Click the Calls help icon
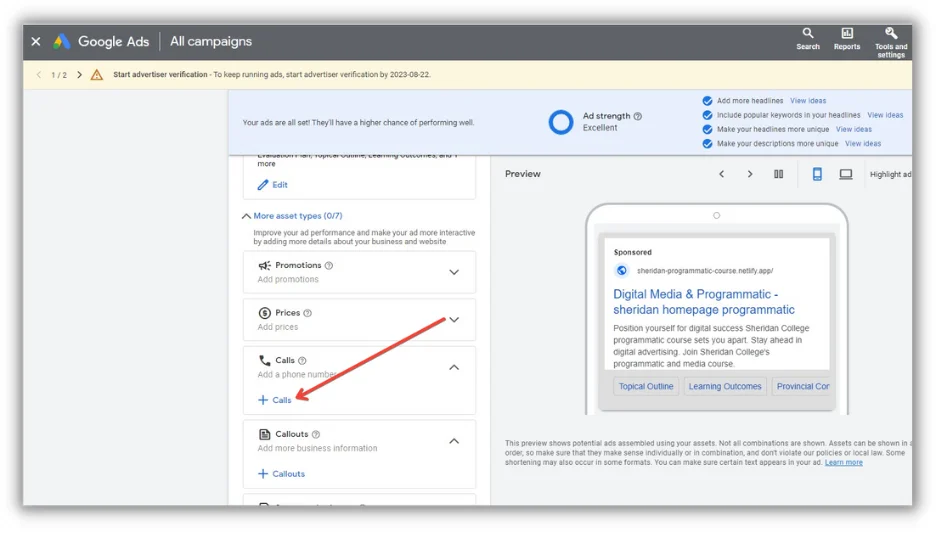The image size is (936, 533). (x=302, y=361)
